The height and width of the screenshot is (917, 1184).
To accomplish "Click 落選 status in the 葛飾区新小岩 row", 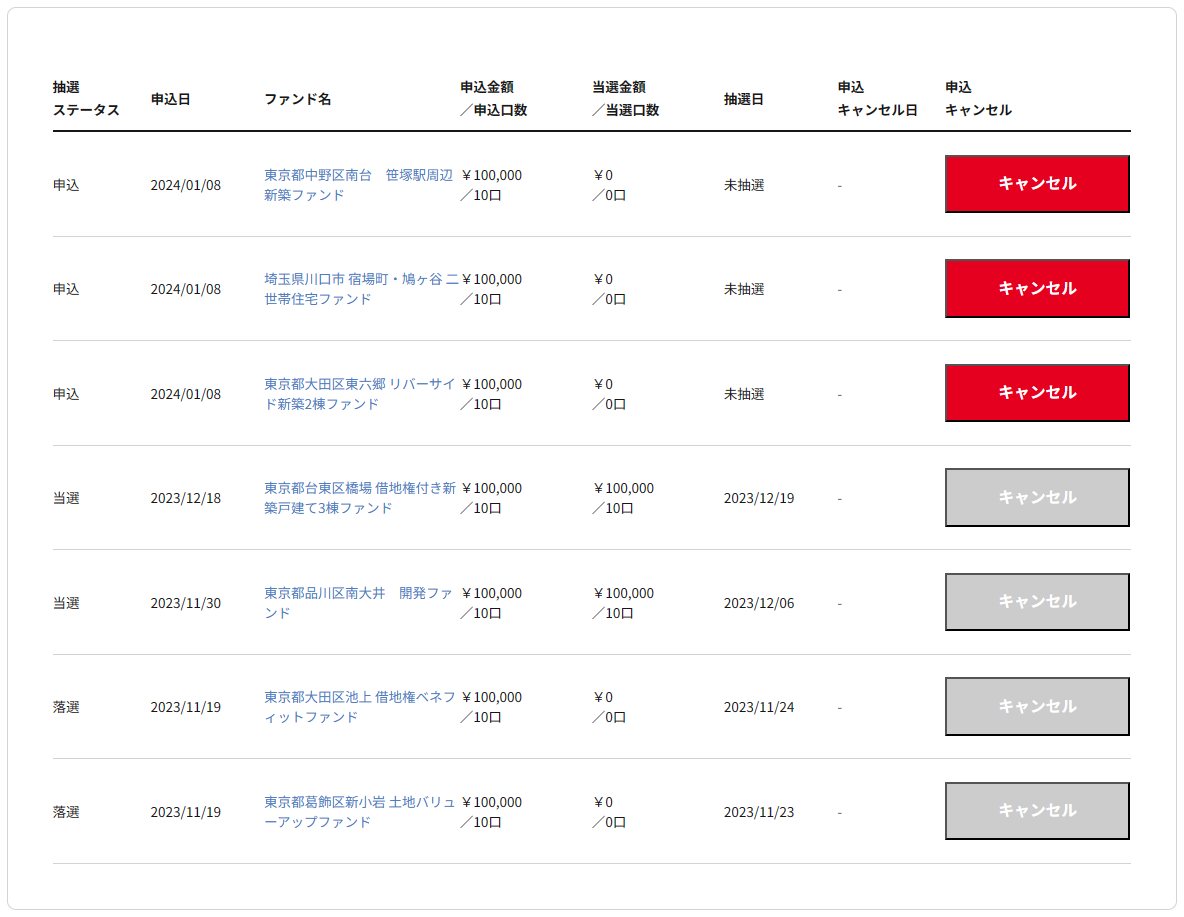I will (66, 812).
